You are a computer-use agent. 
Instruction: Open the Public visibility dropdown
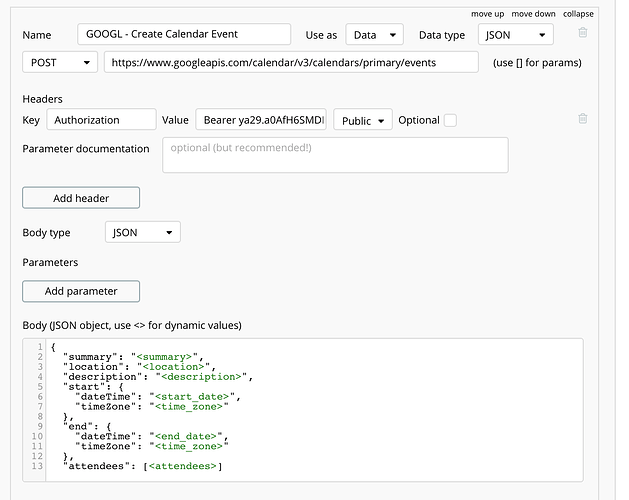[x=363, y=120]
